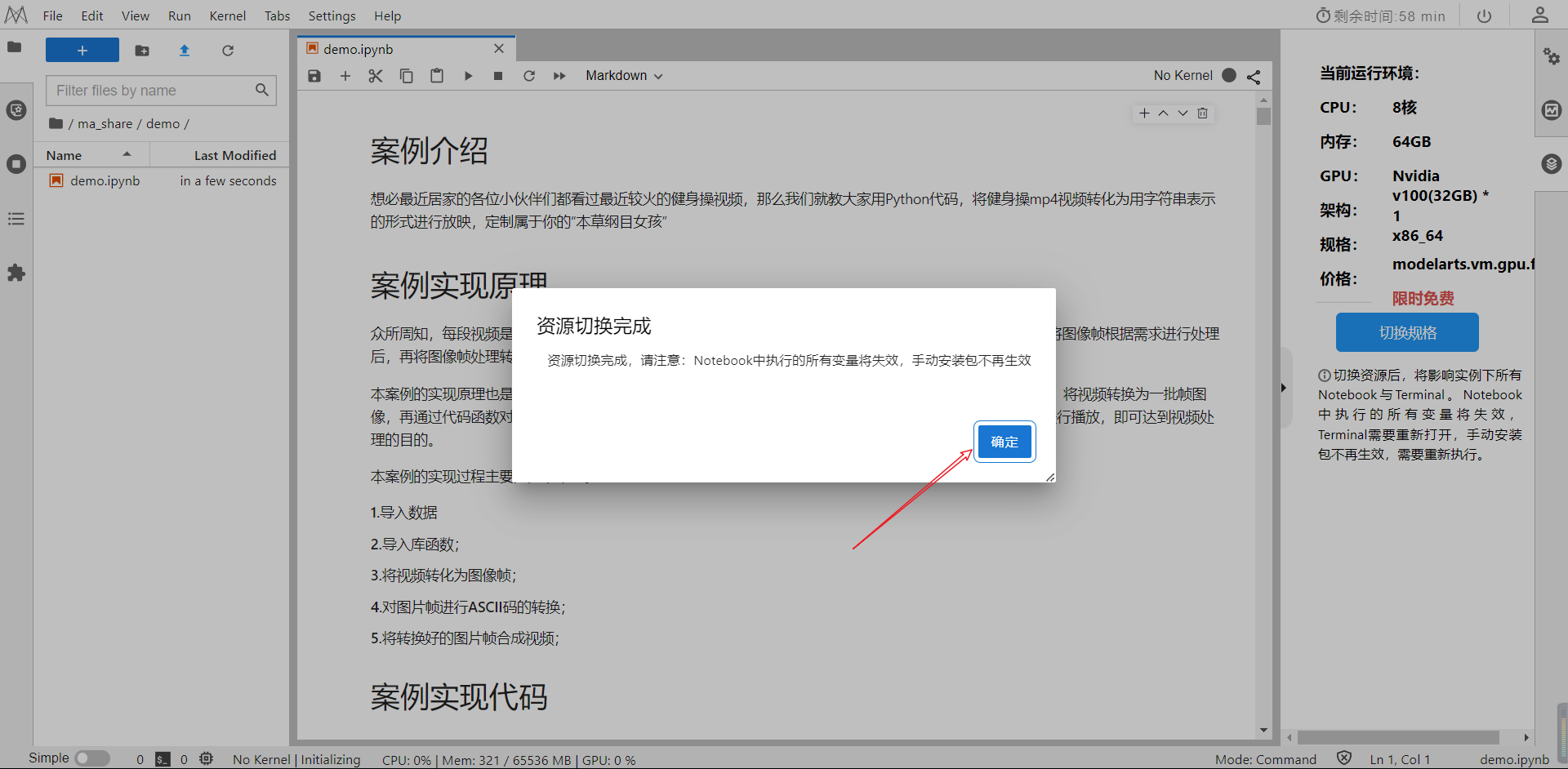Click the Ln 1, Col 1 status
This screenshot has width=1568, height=769.
click(x=1400, y=760)
